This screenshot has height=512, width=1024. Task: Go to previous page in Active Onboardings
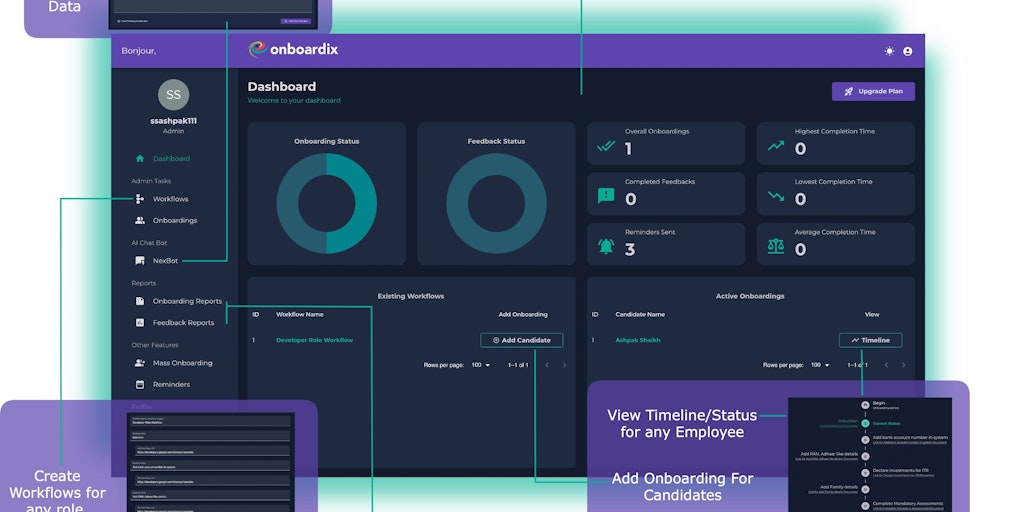click(886, 365)
